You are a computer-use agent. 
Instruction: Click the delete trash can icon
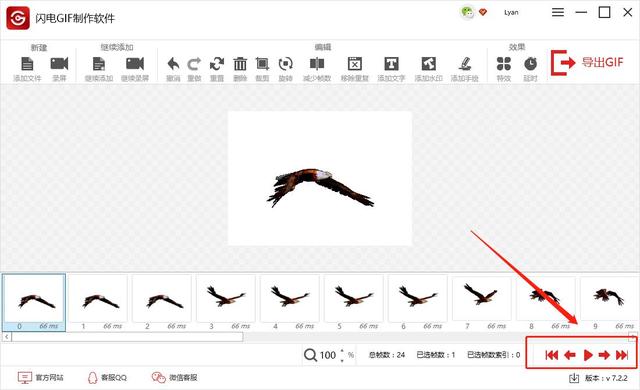coord(240,64)
